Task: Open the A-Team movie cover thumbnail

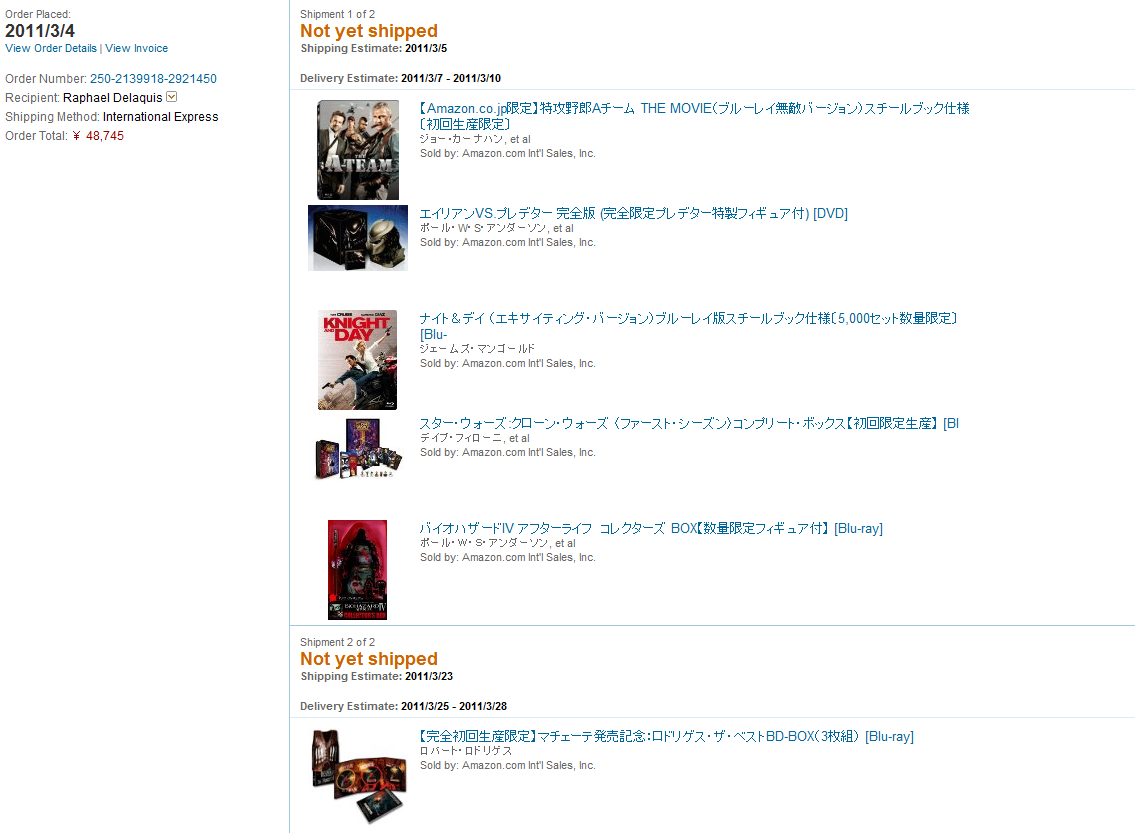Action: point(358,150)
